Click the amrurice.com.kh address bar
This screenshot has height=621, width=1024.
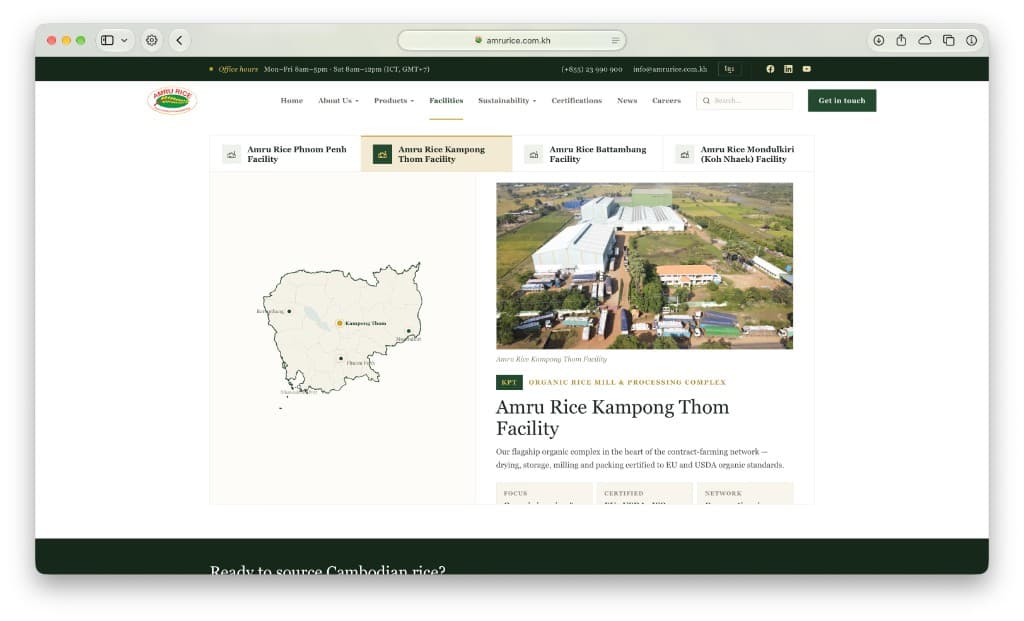pyautogui.click(x=512, y=40)
